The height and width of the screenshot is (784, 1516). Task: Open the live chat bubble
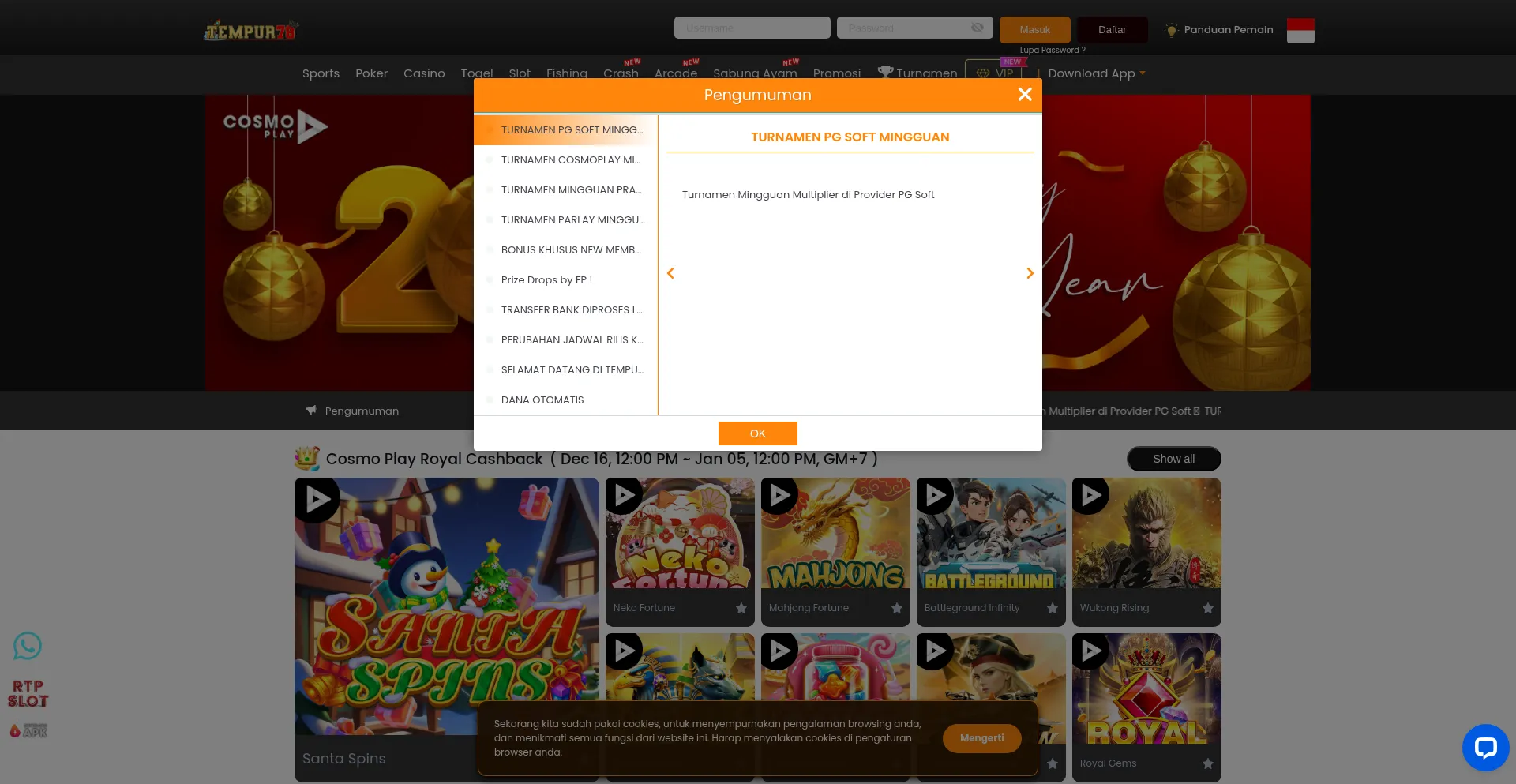(1484, 747)
